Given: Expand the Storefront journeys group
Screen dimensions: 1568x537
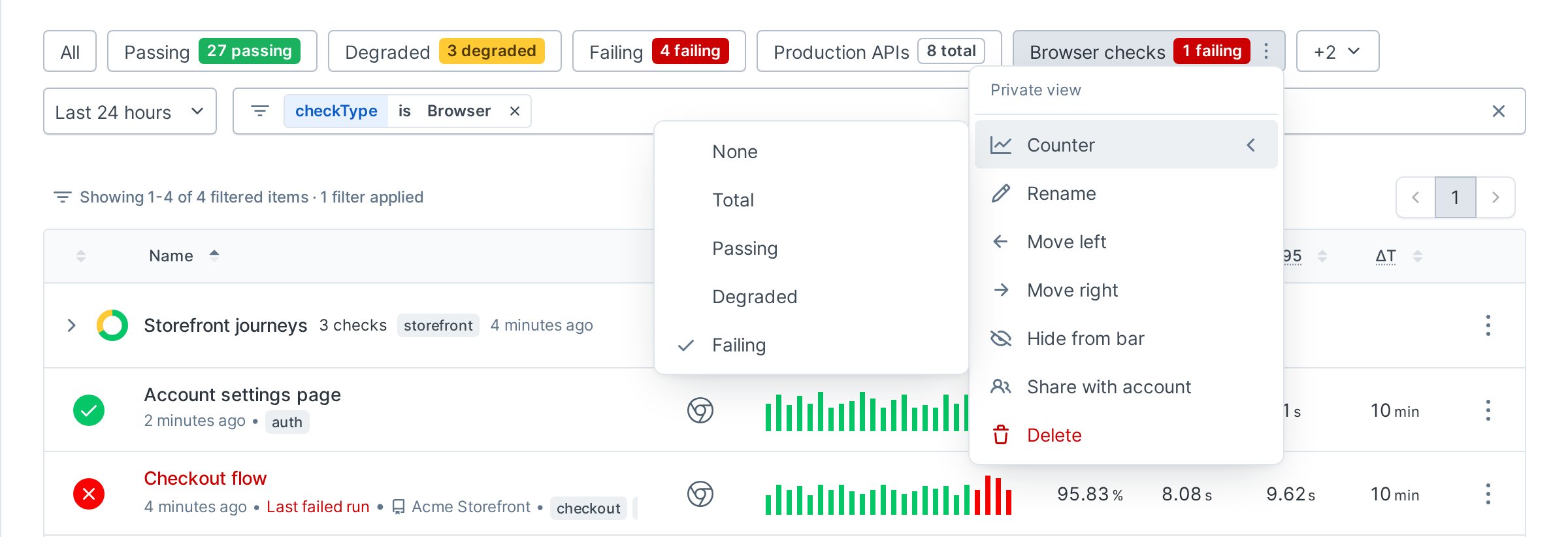Looking at the screenshot, I should click(x=72, y=325).
